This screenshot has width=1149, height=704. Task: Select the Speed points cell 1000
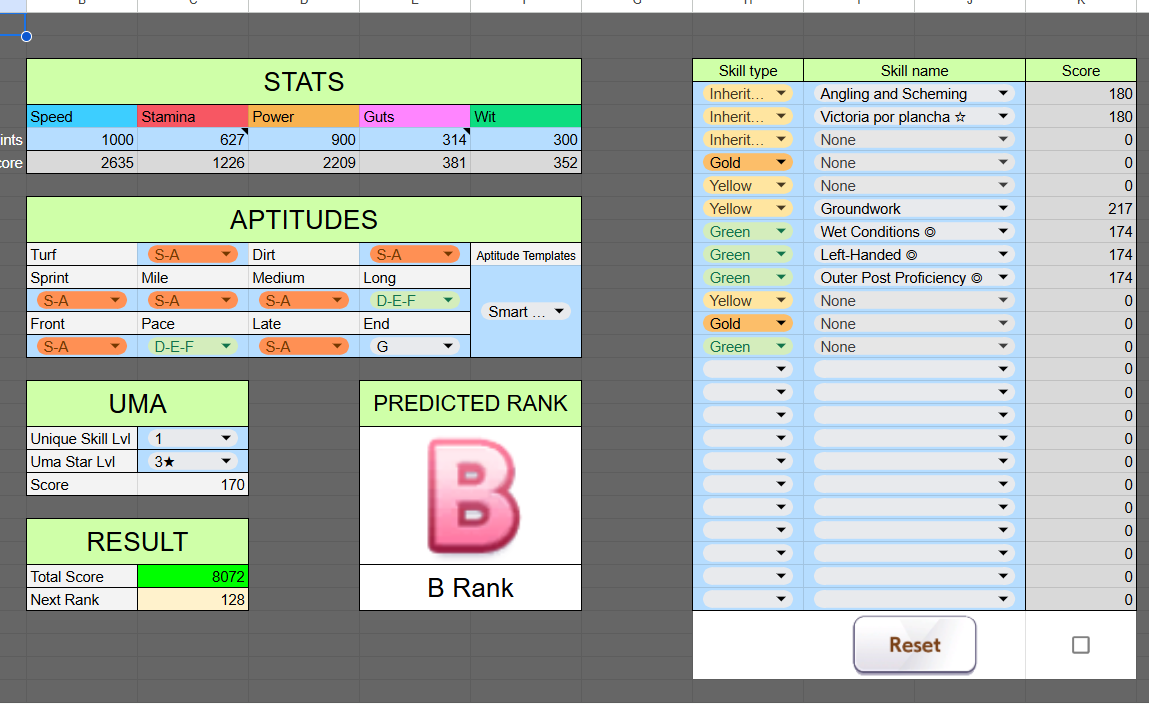pos(82,139)
